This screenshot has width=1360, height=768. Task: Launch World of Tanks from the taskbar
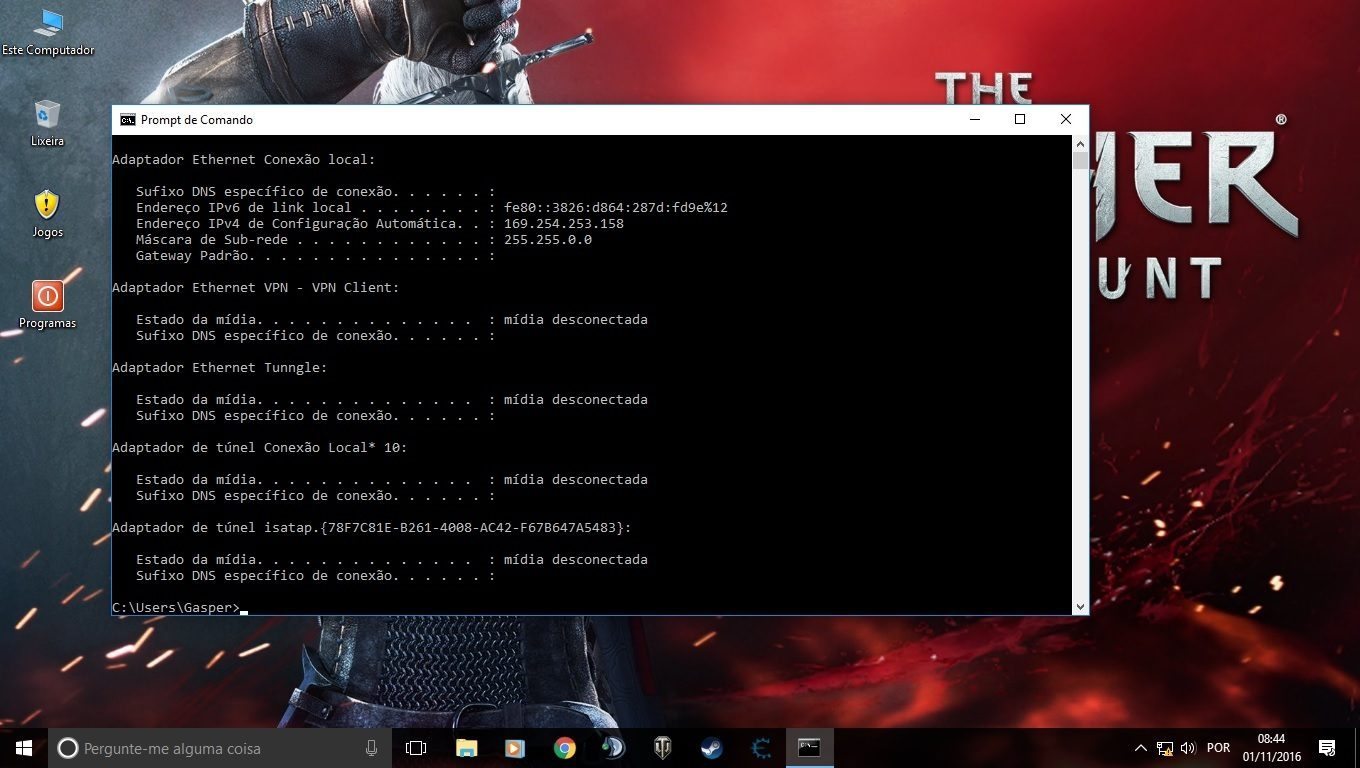point(662,748)
